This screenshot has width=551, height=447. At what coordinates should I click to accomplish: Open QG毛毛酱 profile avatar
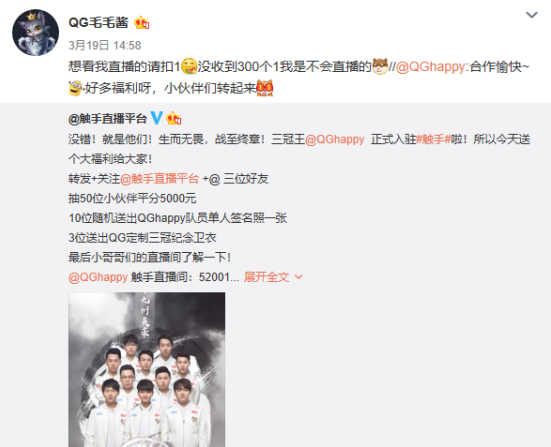coord(35,32)
